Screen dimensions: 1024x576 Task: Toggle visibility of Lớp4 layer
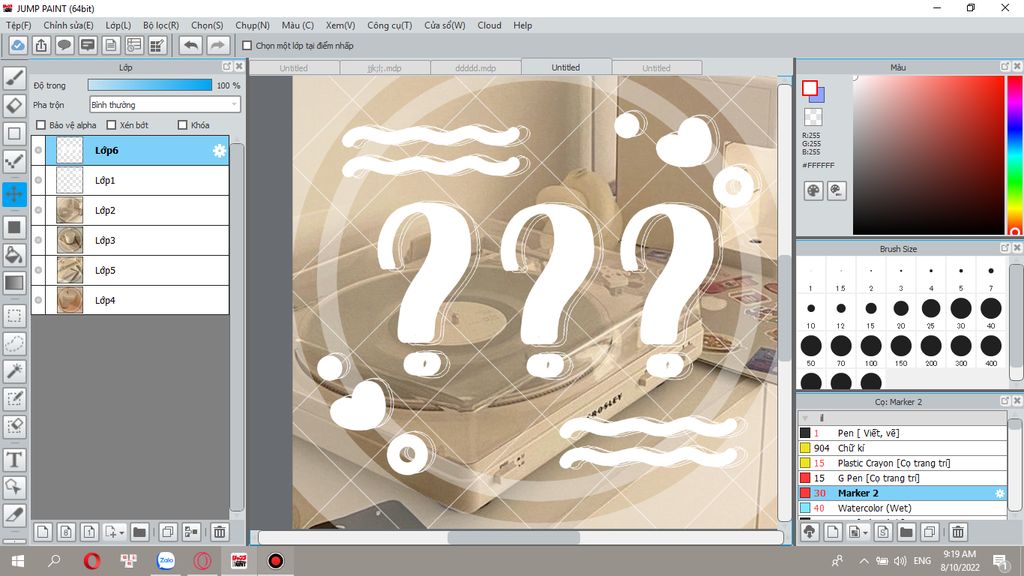point(39,300)
